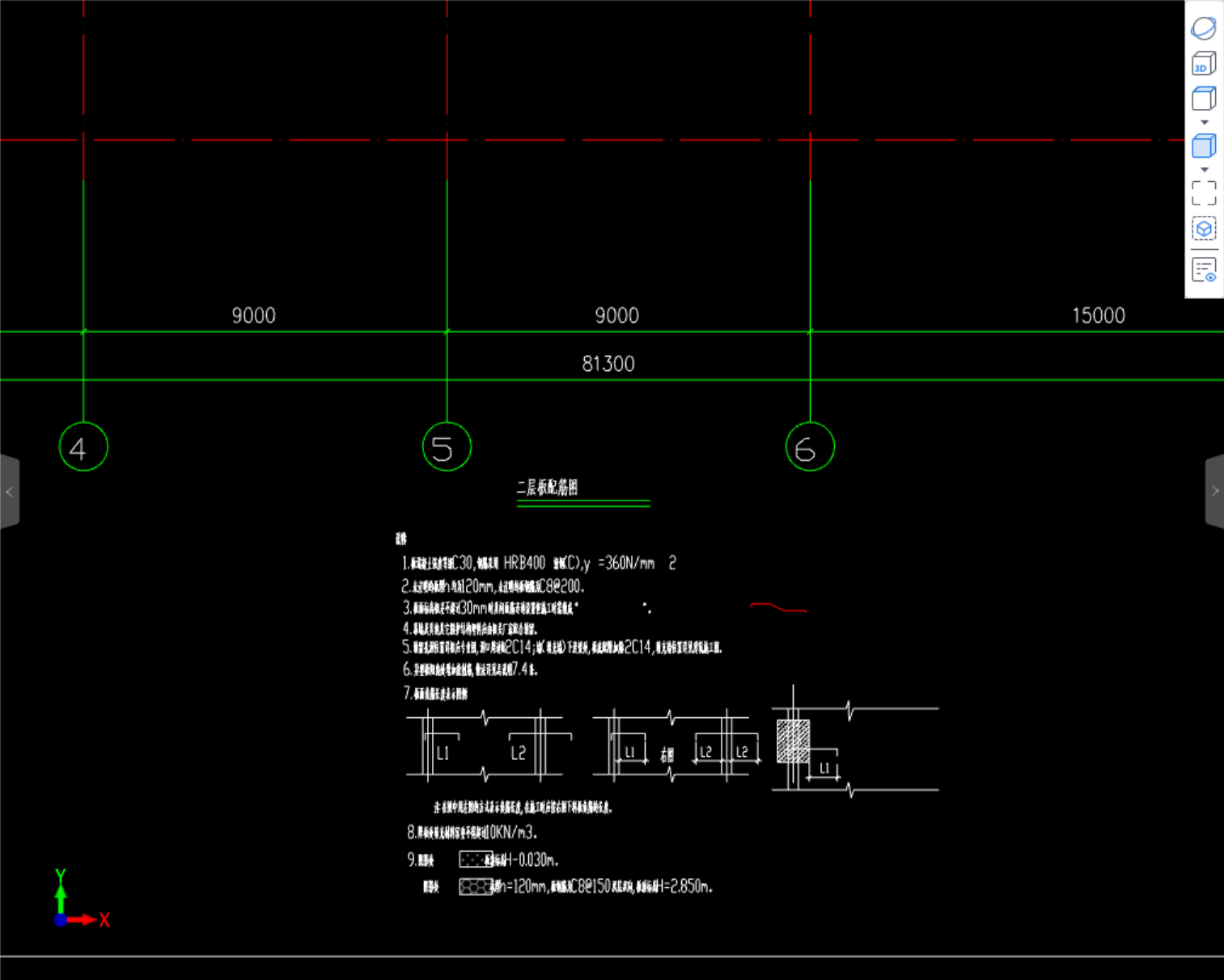Select axis bubble number 4
The image size is (1224, 980).
tap(83, 446)
